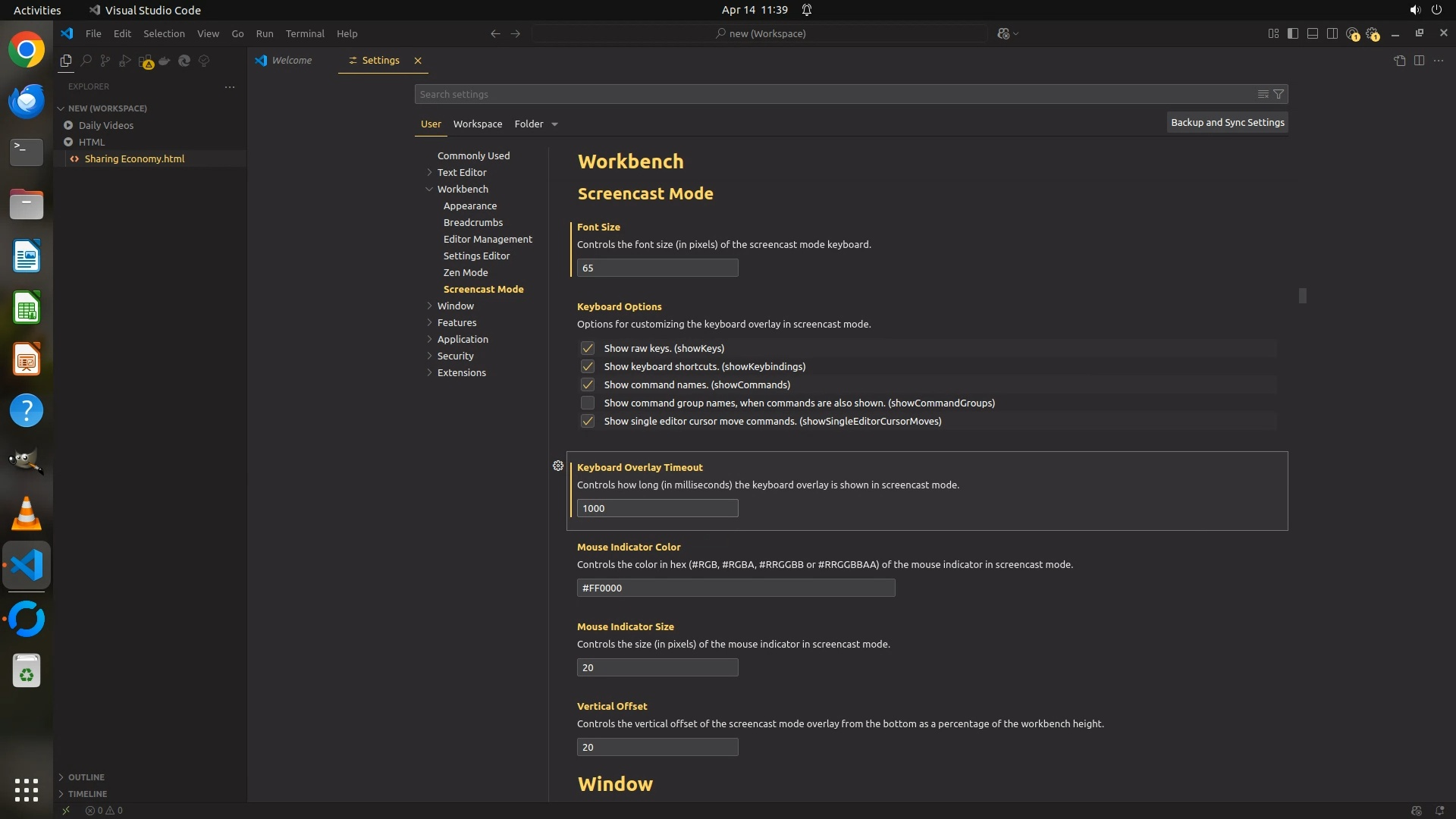
Task: Click the Mouse Indicator Color field
Action: (736, 588)
